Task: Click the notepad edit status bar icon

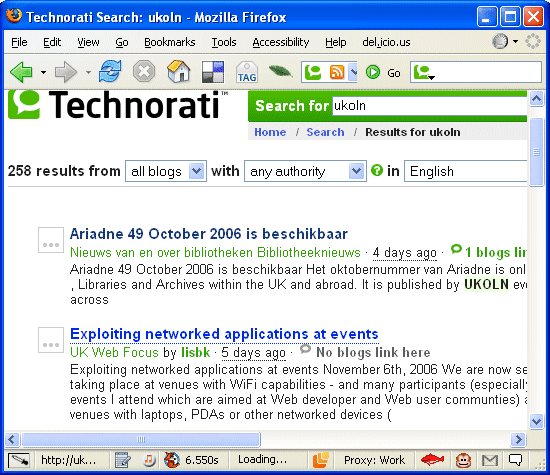Action: [122, 460]
